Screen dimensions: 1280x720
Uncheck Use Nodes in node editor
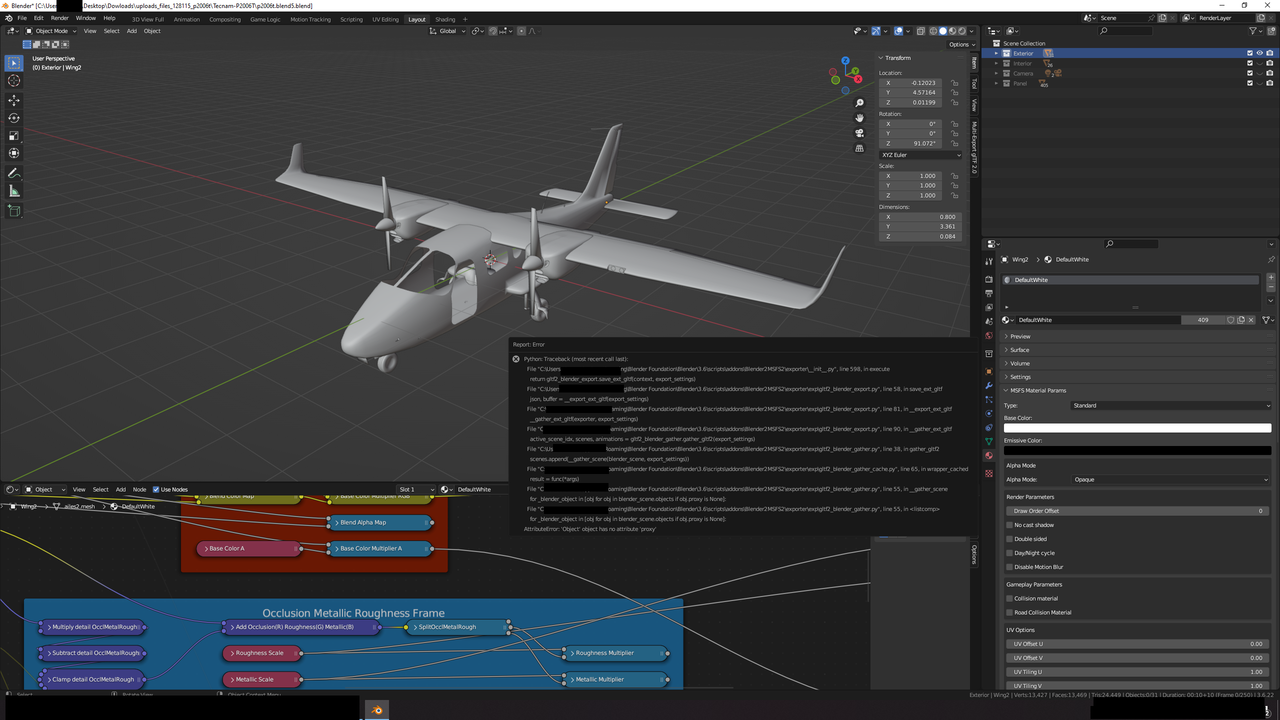coord(156,490)
